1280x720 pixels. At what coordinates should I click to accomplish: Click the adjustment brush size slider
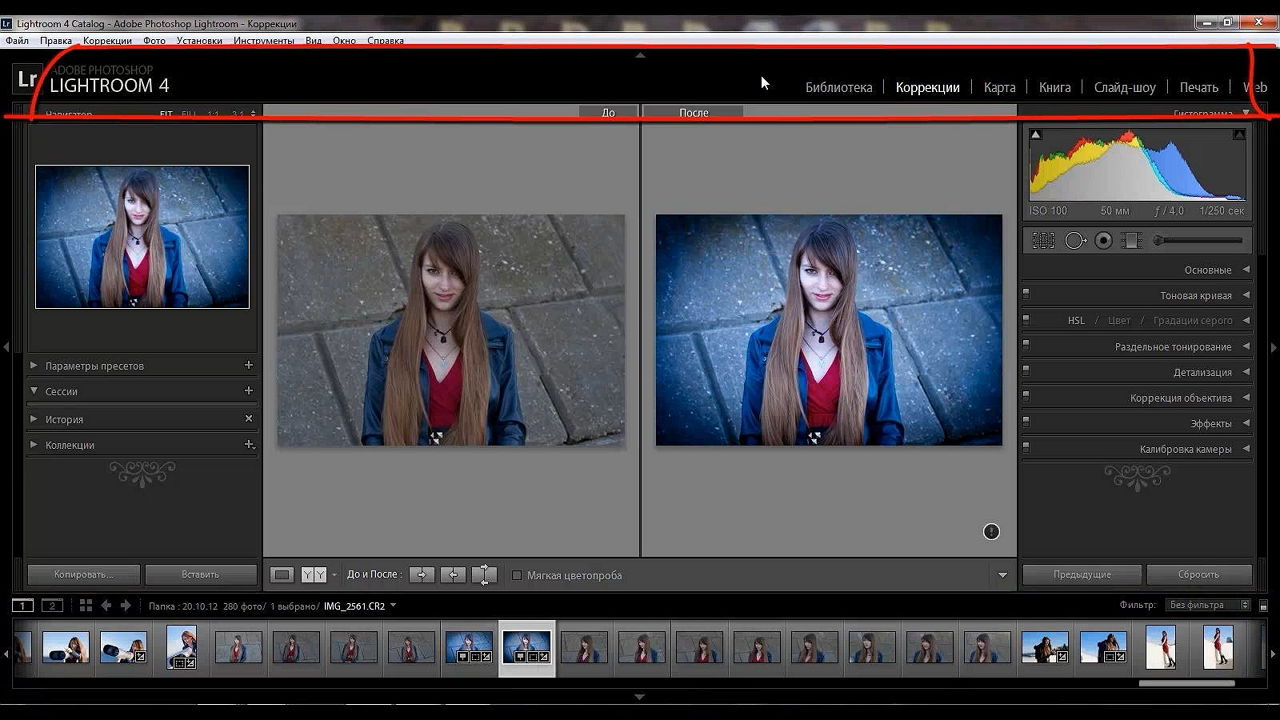coord(1198,240)
